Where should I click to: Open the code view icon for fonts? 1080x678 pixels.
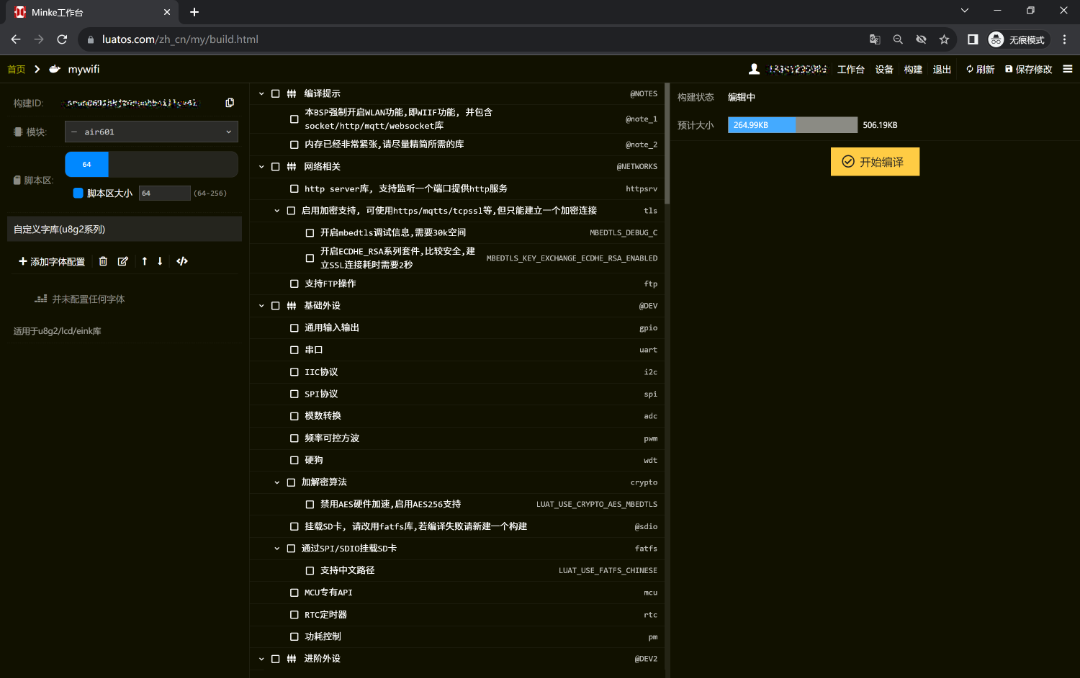(182, 261)
